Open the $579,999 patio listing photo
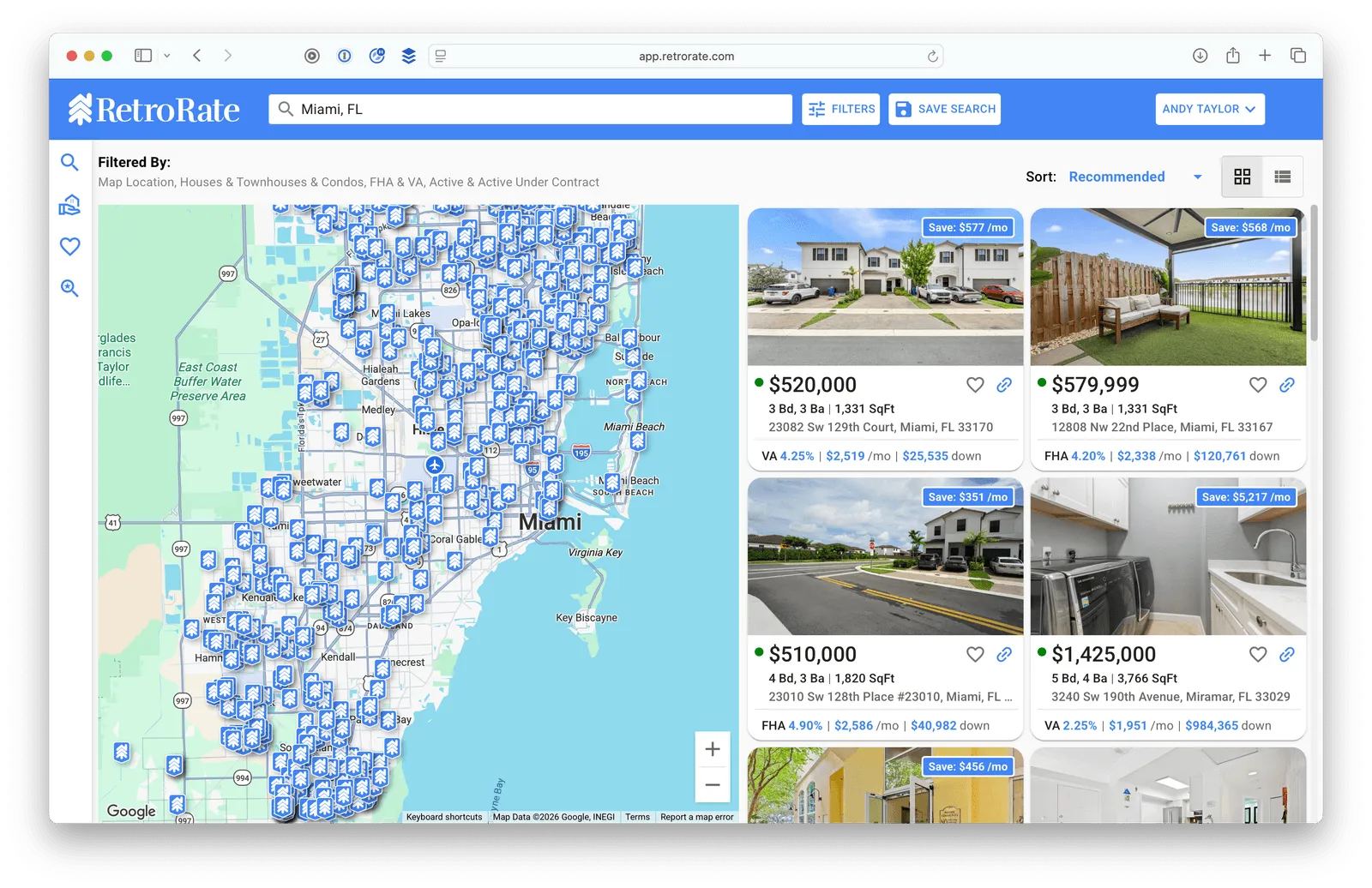This screenshot has width=1372, height=888. tap(1169, 287)
